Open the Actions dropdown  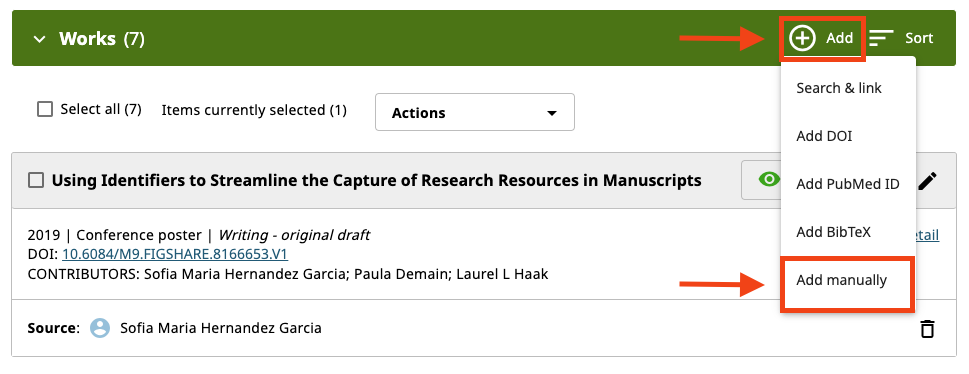tap(475, 113)
